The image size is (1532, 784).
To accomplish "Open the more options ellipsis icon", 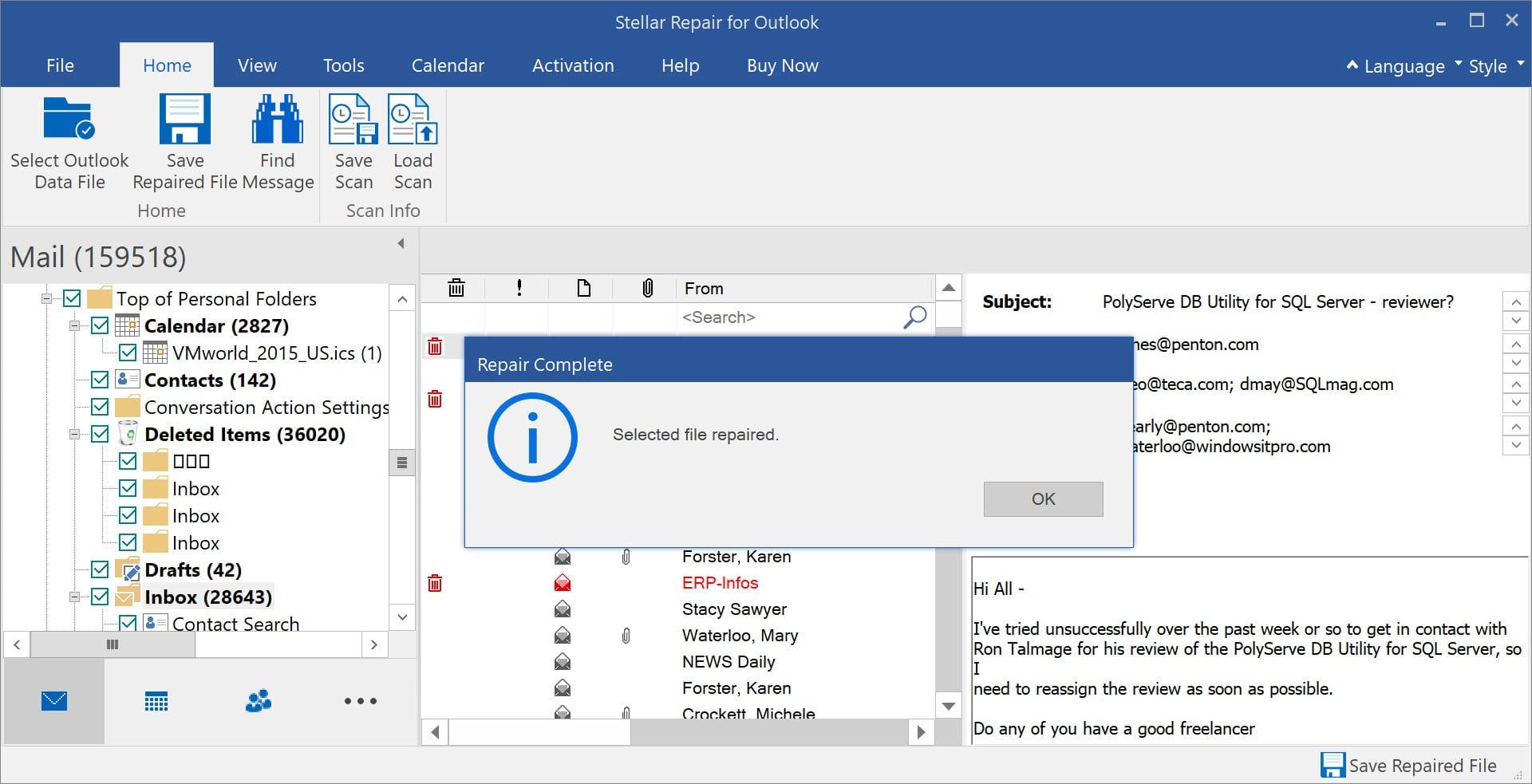I will coord(361,701).
